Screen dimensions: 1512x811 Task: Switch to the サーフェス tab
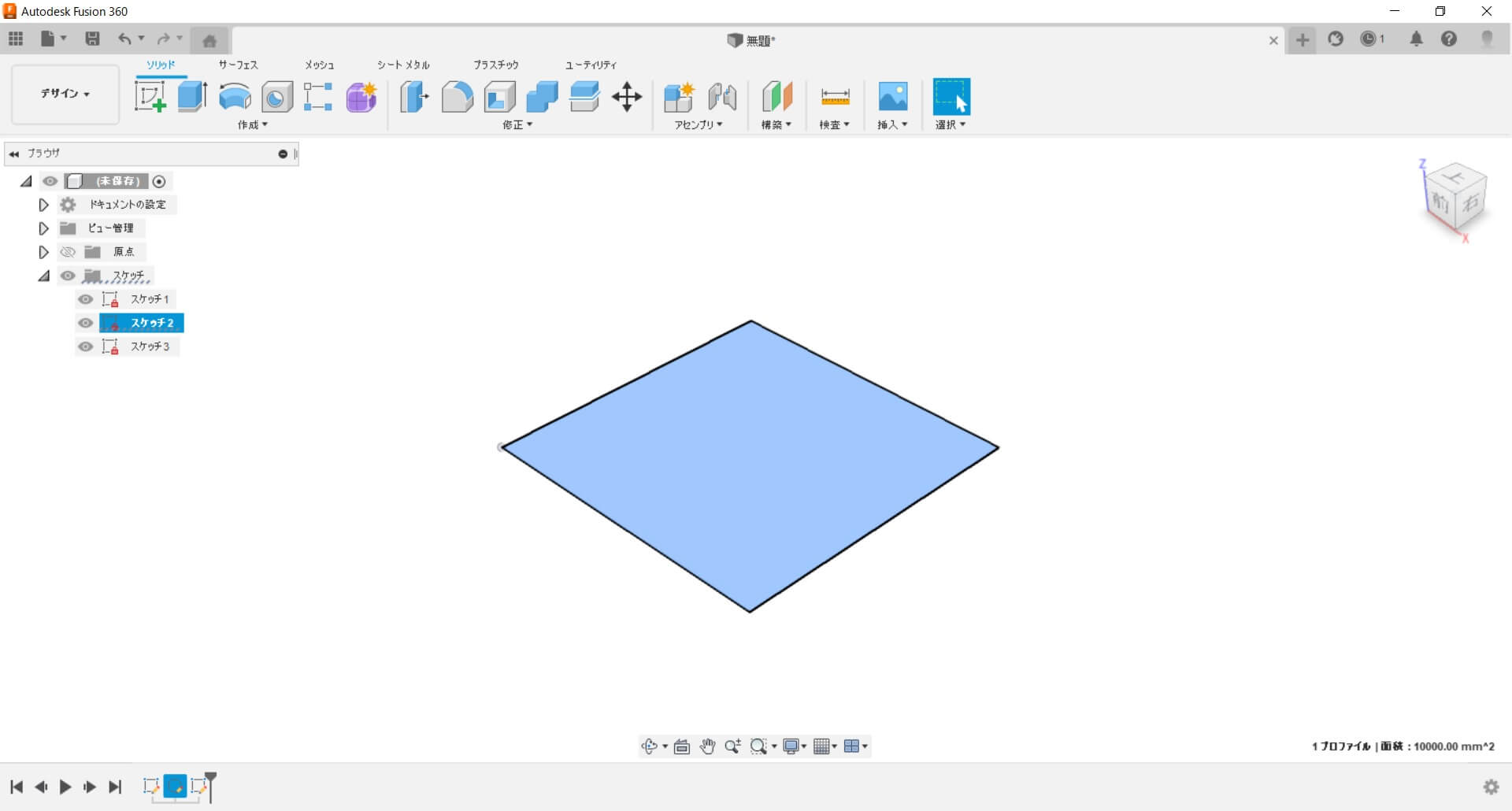point(238,65)
